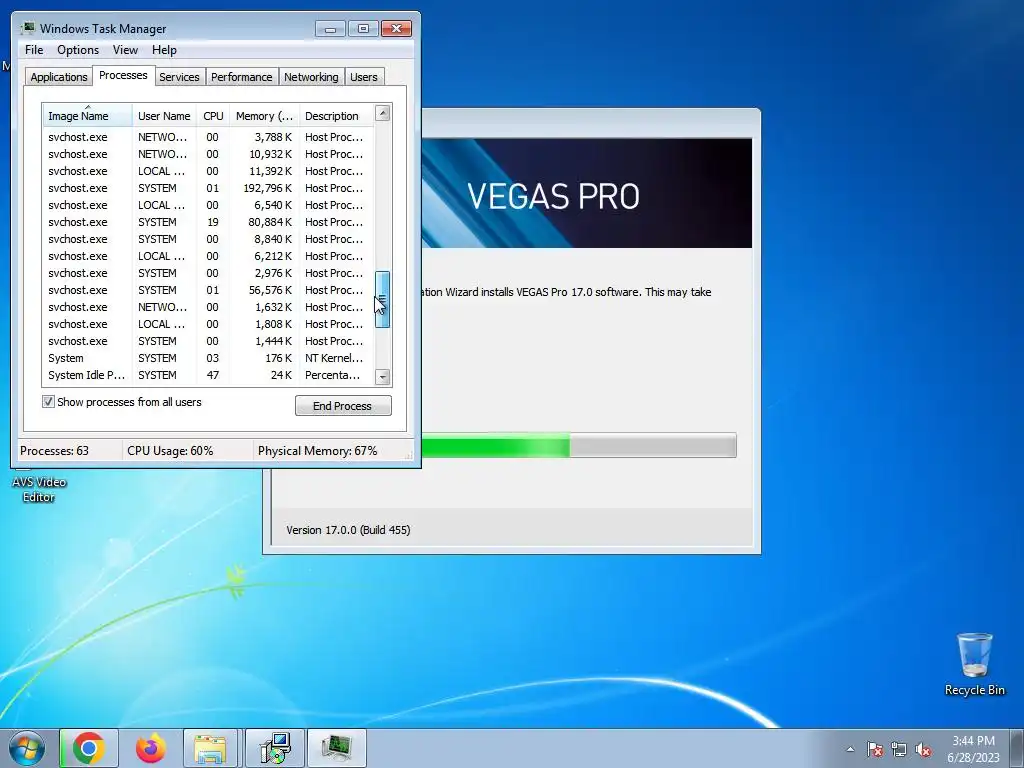Switch to the Applications tab
Screen dimensions: 1024x768
click(59, 77)
